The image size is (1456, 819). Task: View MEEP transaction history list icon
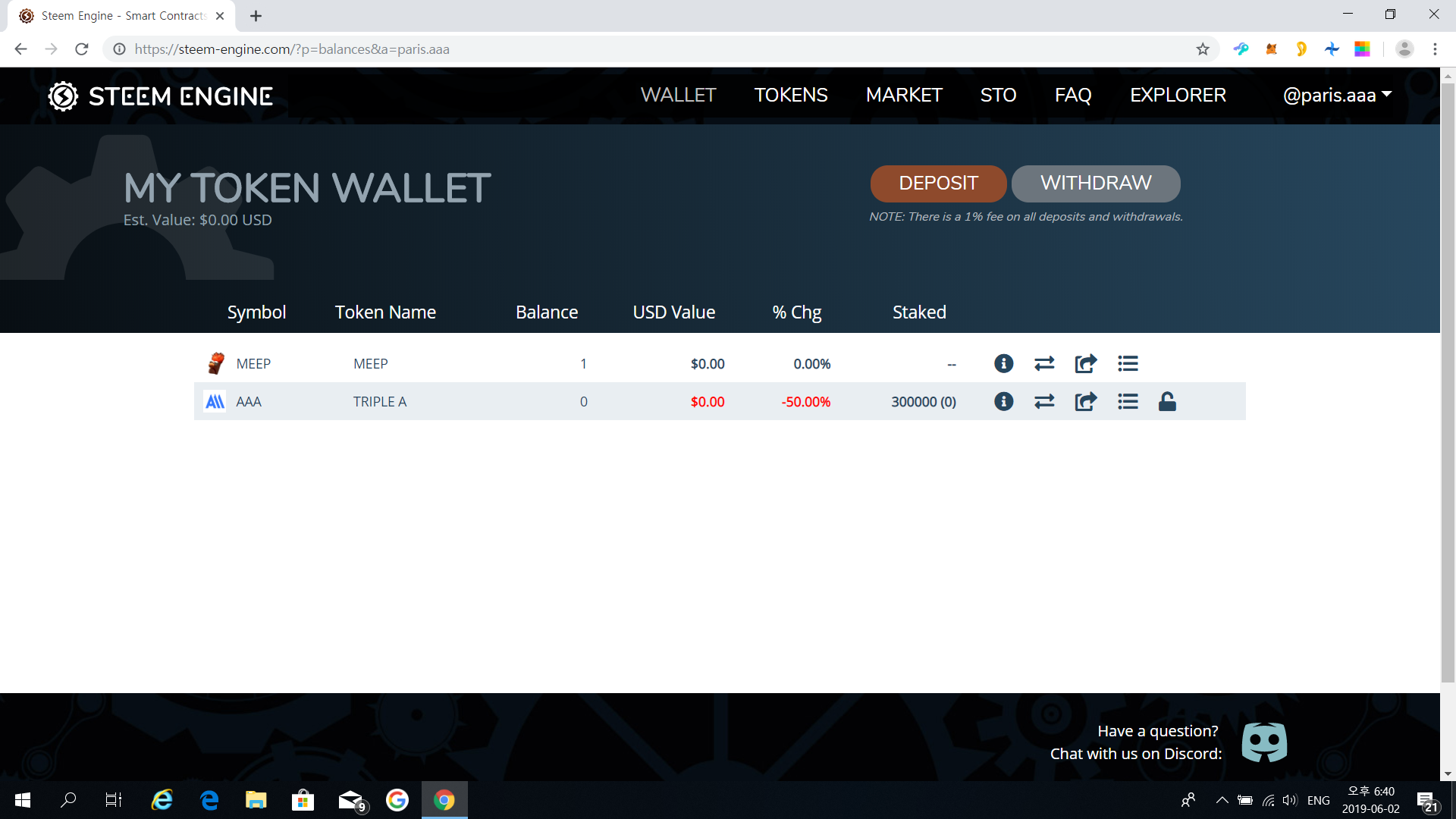click(1128, 364)
